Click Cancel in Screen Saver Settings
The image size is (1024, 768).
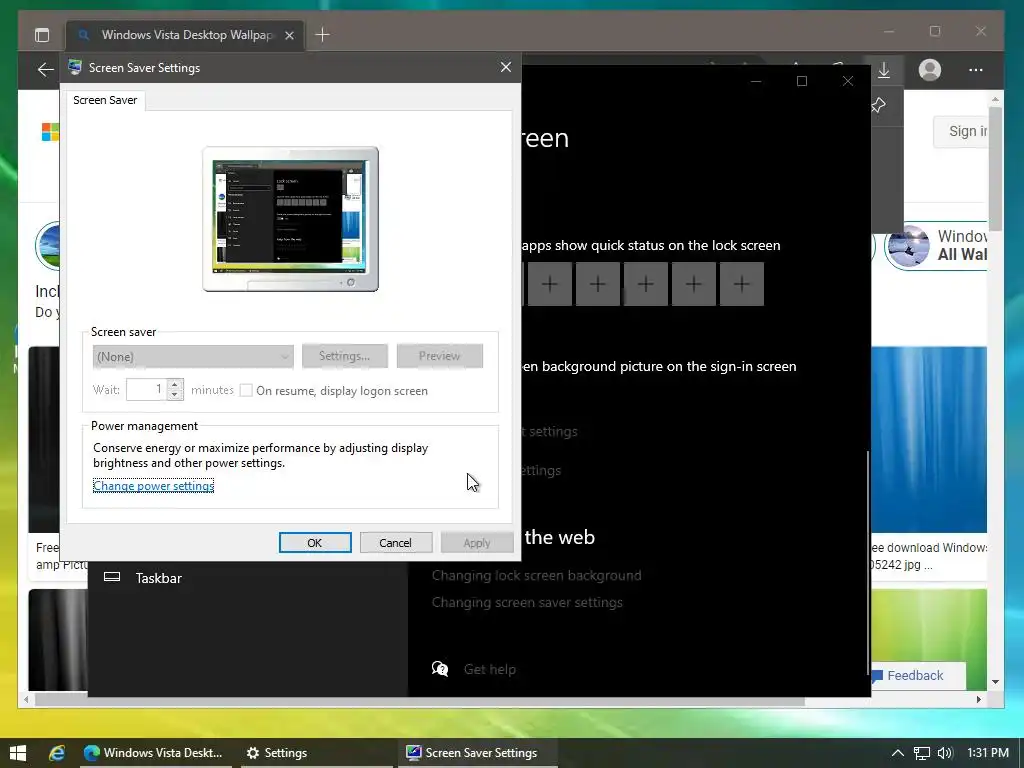[x=396, y=543]
